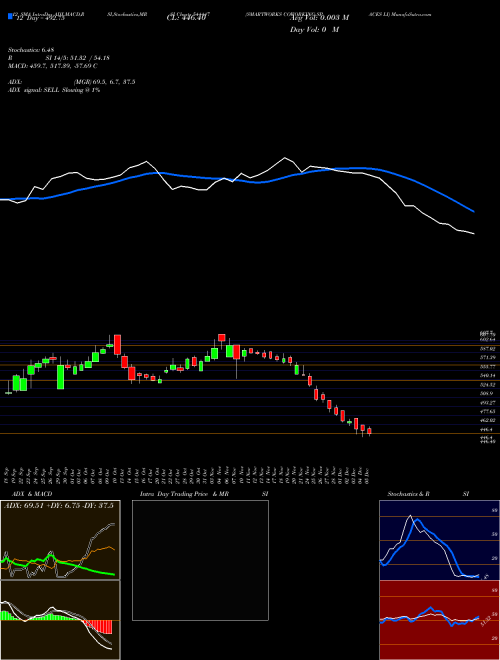
Task: Click the RSI 14/5 values line
Action: pyautogui.click(x=59, y=58)
